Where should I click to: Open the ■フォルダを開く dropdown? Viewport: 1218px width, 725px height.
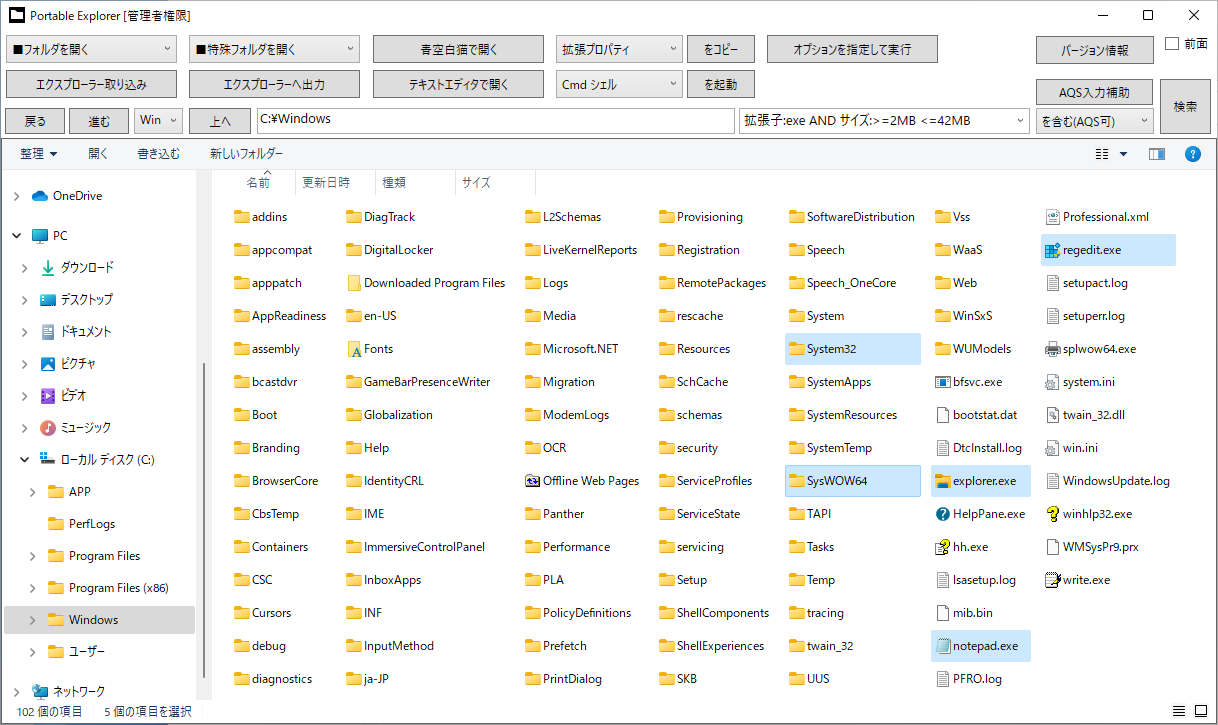click(91, 48)
